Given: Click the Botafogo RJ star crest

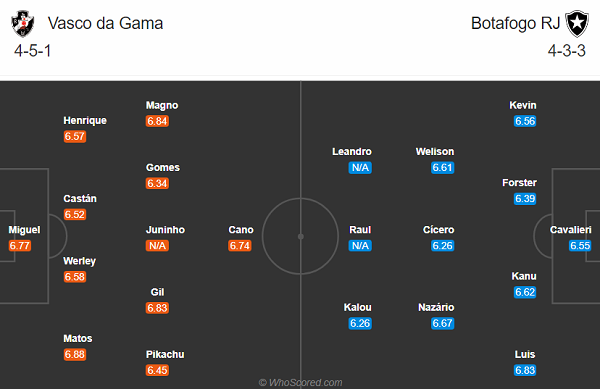Looking at the screenshot, I should (x=577, y=24).
